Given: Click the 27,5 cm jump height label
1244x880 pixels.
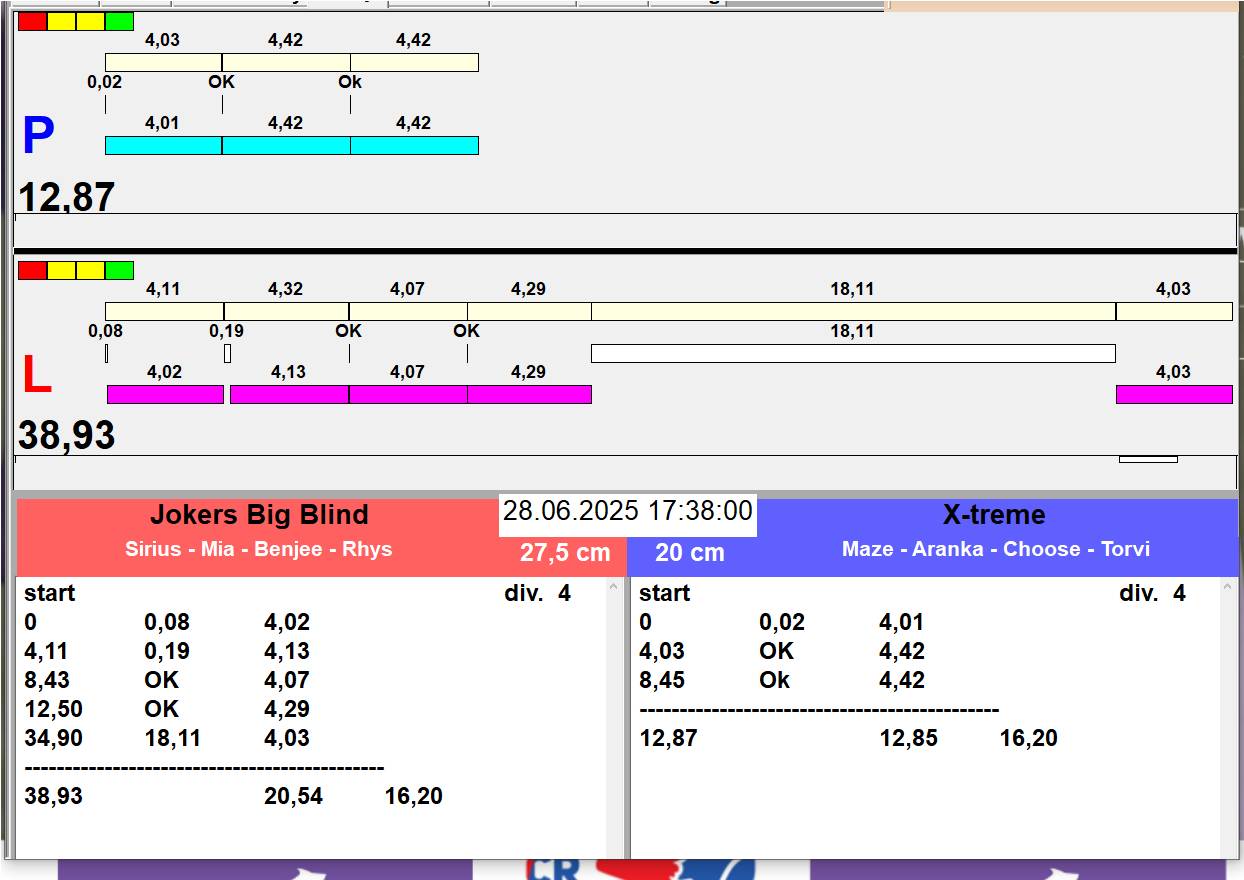Looking at the screenshot, I should point(564,553).
